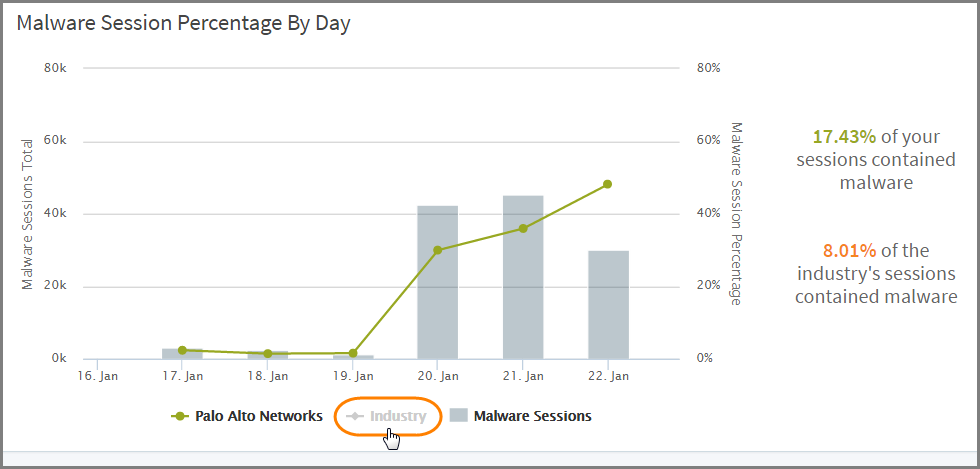980x469 pixels.
Task: Show the Industry series via legend label
Action: (398, 416)
